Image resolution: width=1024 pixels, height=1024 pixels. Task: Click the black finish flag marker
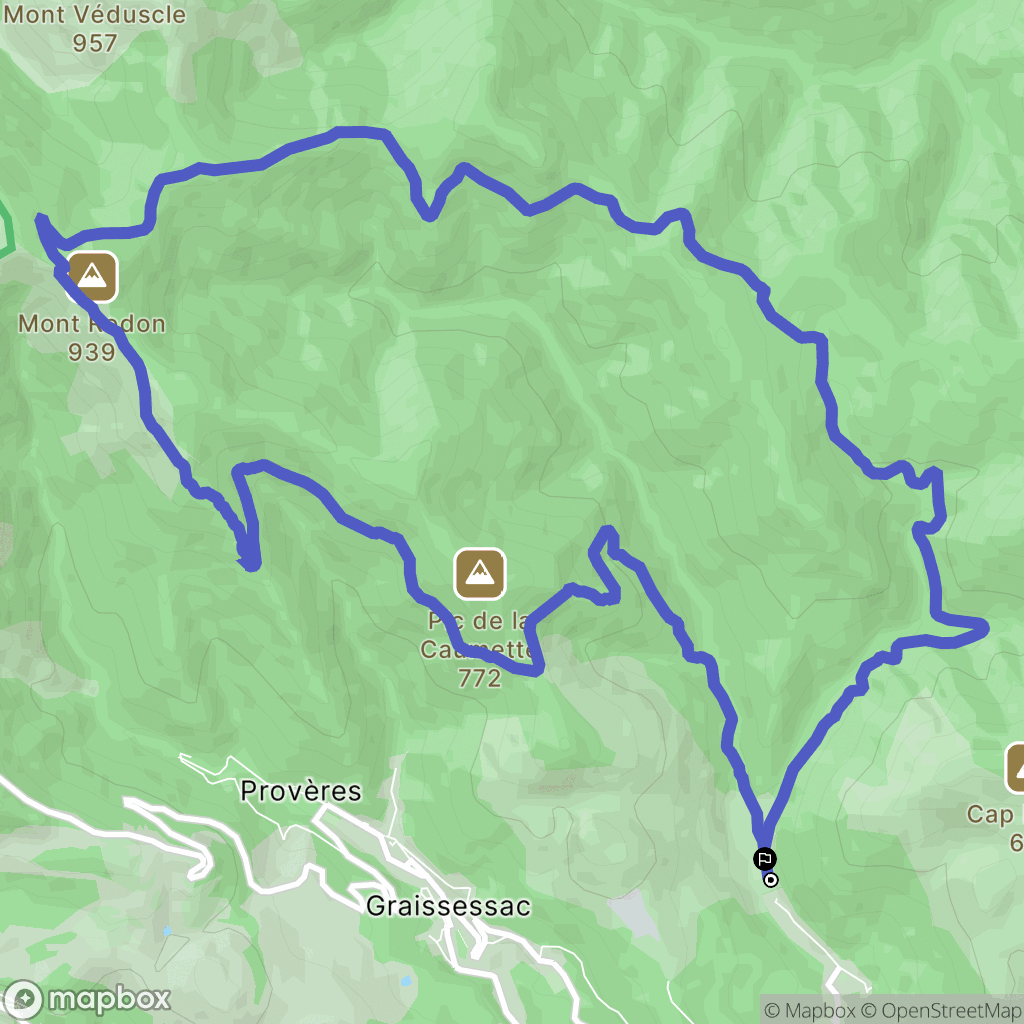[x=765, y=858]
